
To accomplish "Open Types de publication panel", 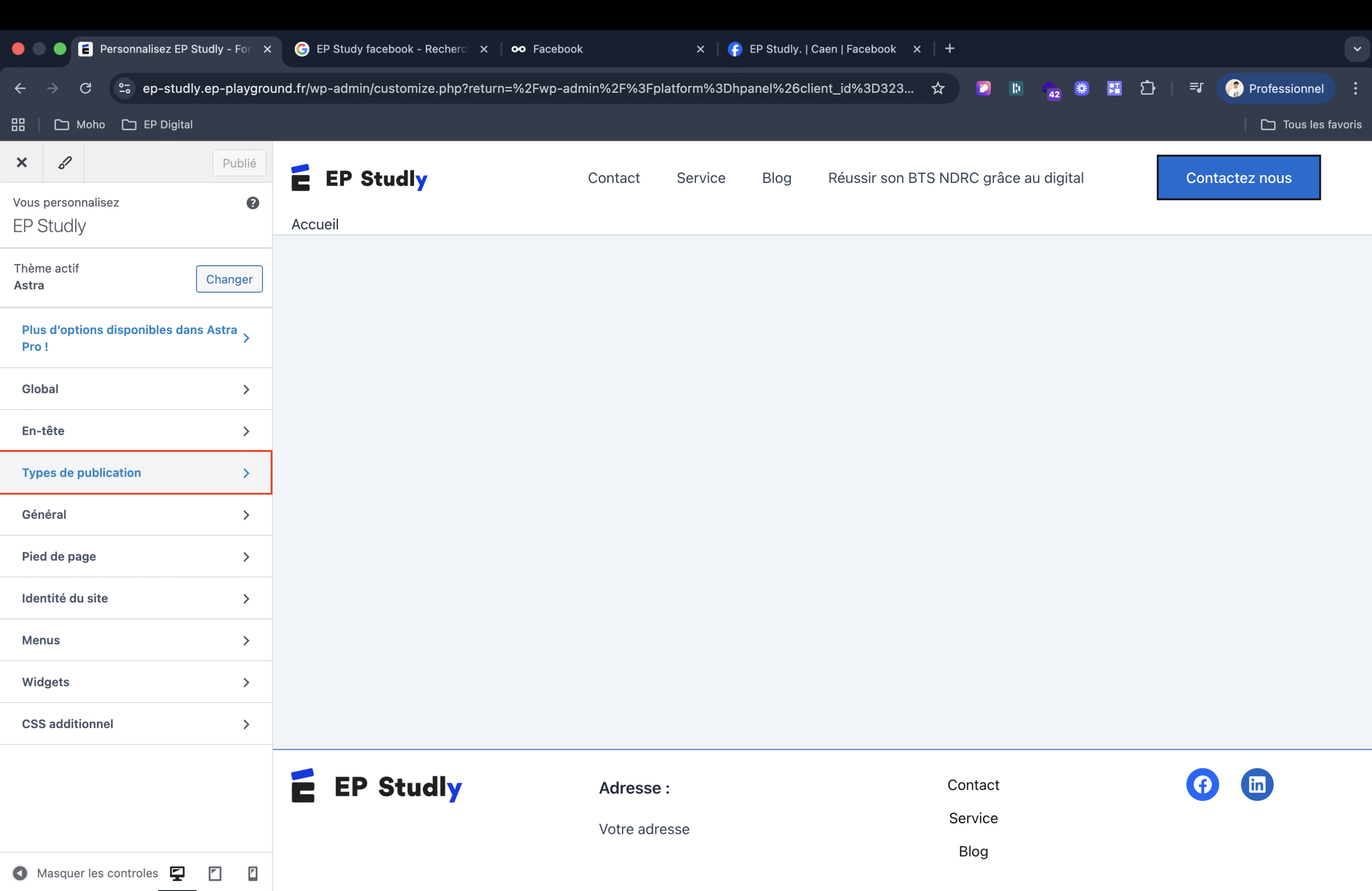I will coord(136,473).
